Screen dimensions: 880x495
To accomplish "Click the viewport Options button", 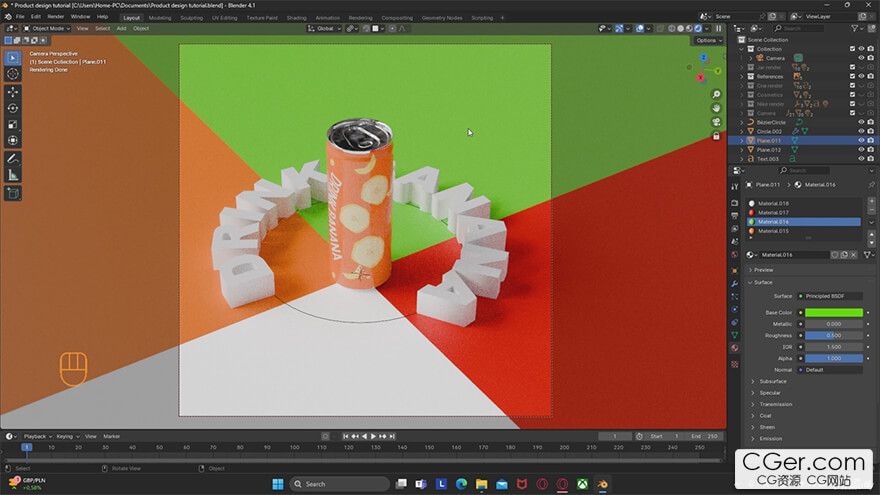I will coord(708,40).
